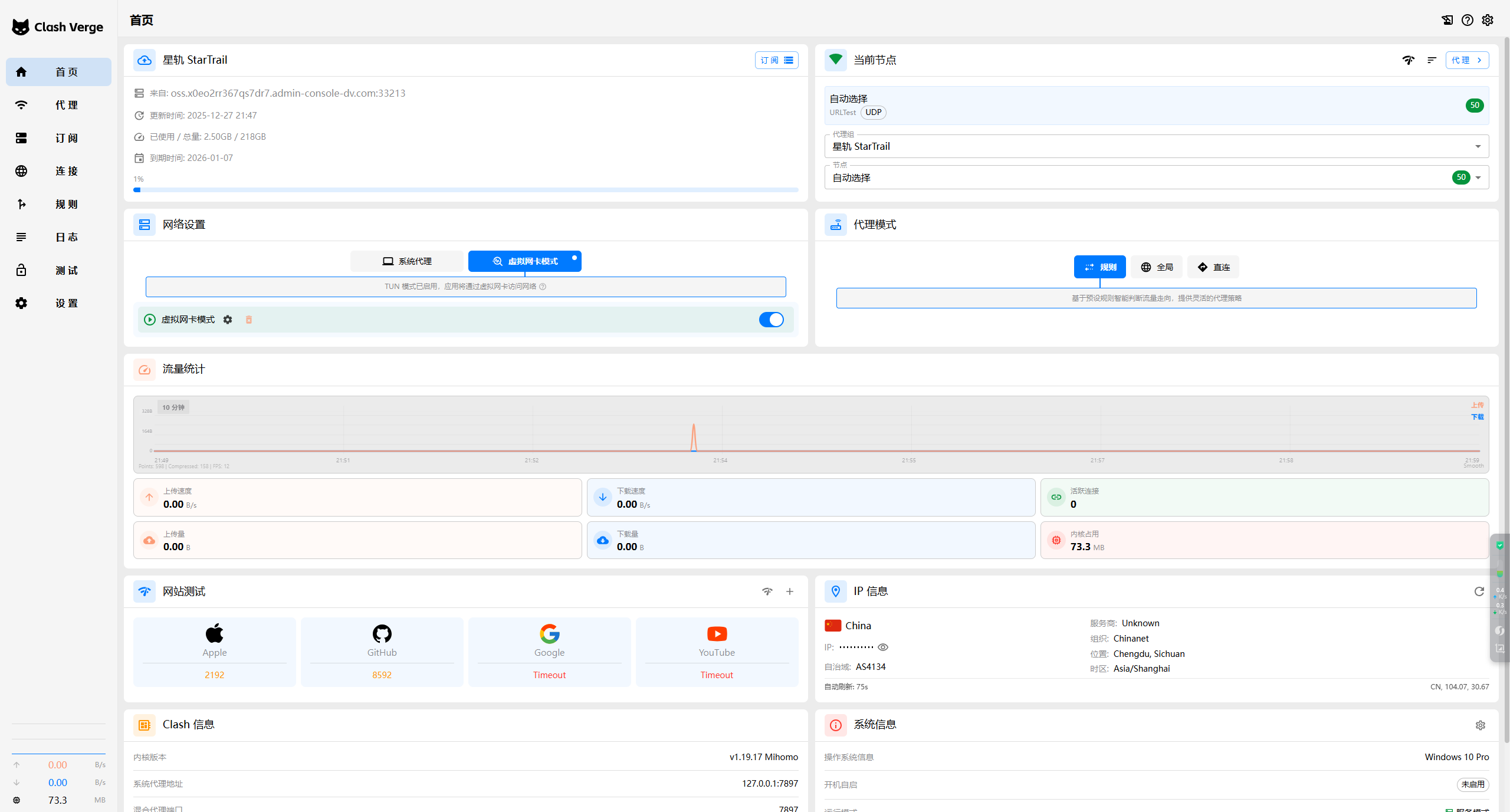Refresh the IP 信息 panel

(1479, 591)
